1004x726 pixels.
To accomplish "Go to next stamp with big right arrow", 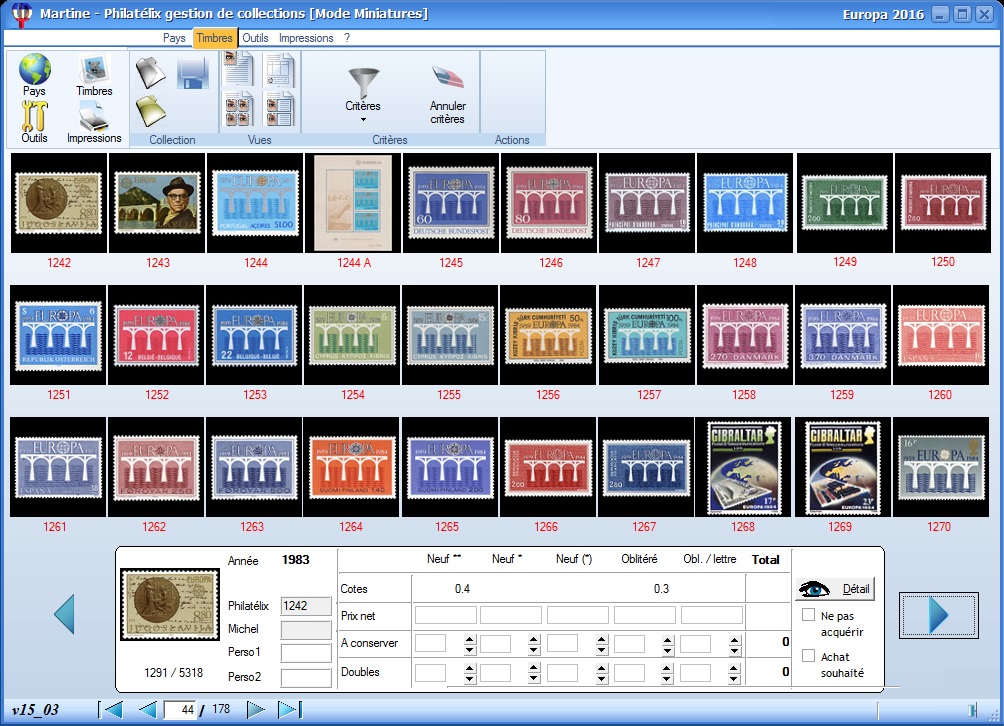I will [939, 615].
